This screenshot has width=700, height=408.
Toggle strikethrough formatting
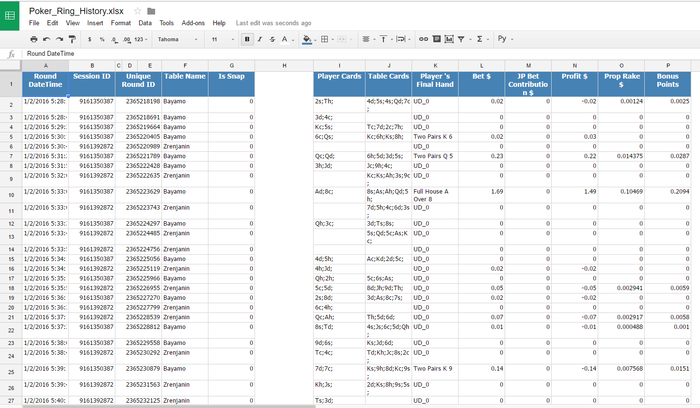tap(275, 39)
